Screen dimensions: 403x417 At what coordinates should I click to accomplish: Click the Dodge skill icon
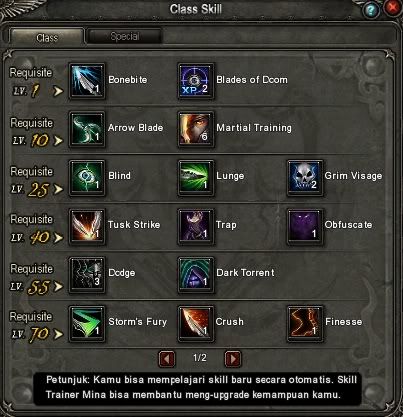click(87, 275)
